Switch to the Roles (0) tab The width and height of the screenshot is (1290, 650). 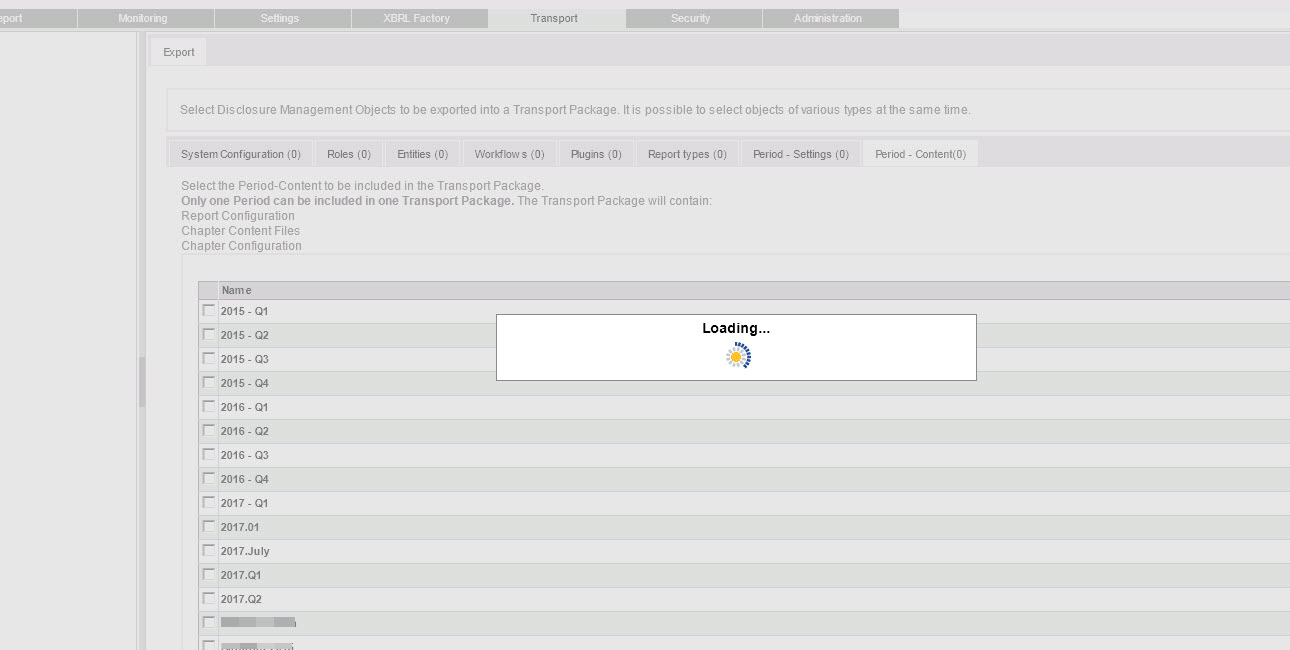[x=349, y=154]
